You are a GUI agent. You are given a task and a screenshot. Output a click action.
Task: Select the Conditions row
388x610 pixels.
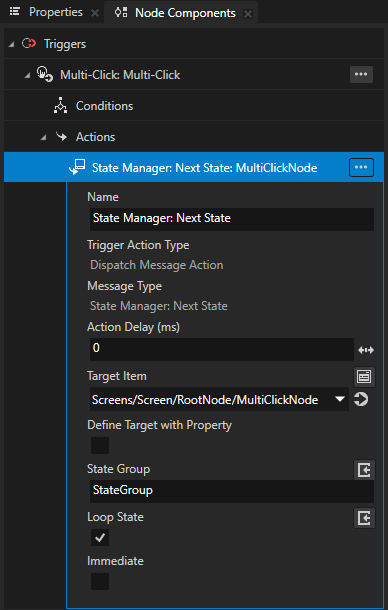(193, 105)
